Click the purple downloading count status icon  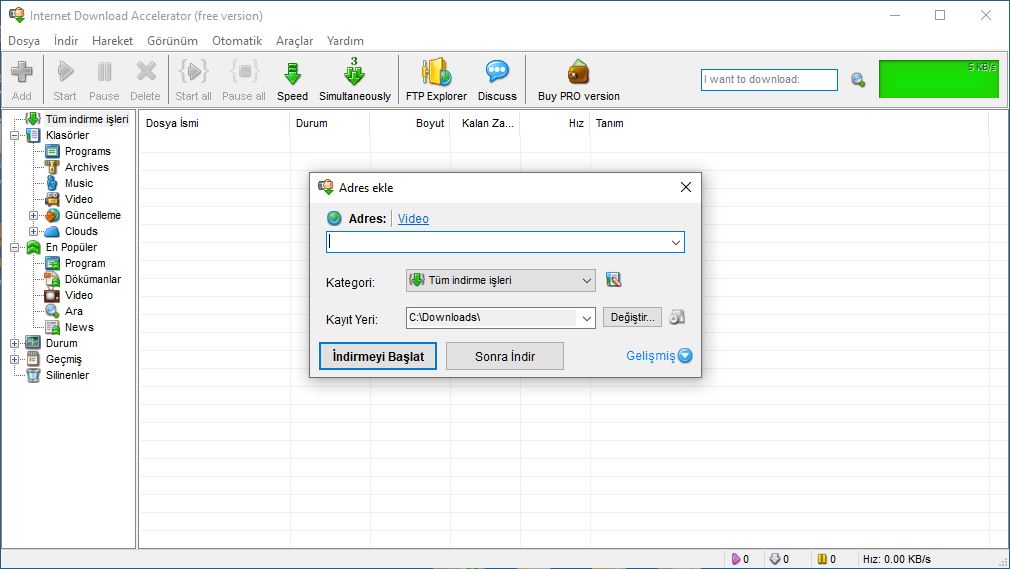point(736,559)
